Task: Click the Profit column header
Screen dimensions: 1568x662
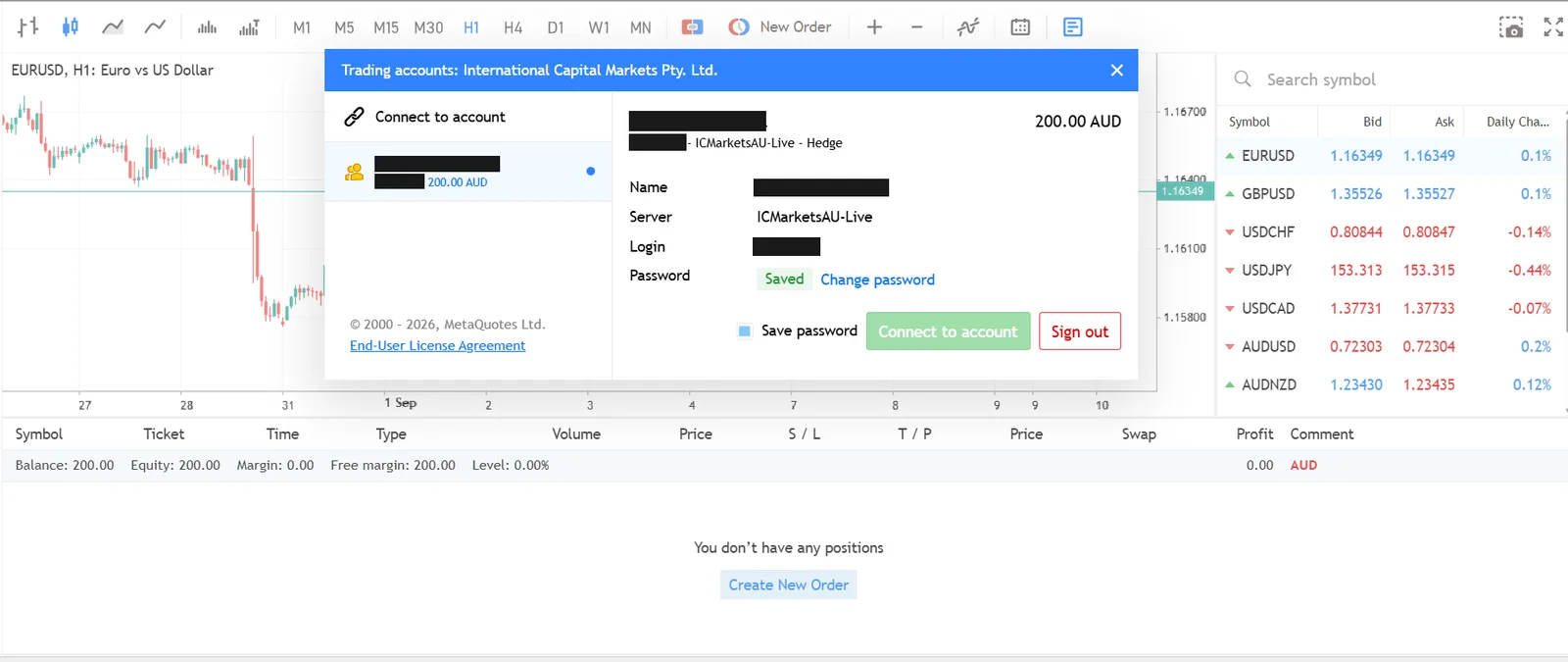Action: [1254, 433]
